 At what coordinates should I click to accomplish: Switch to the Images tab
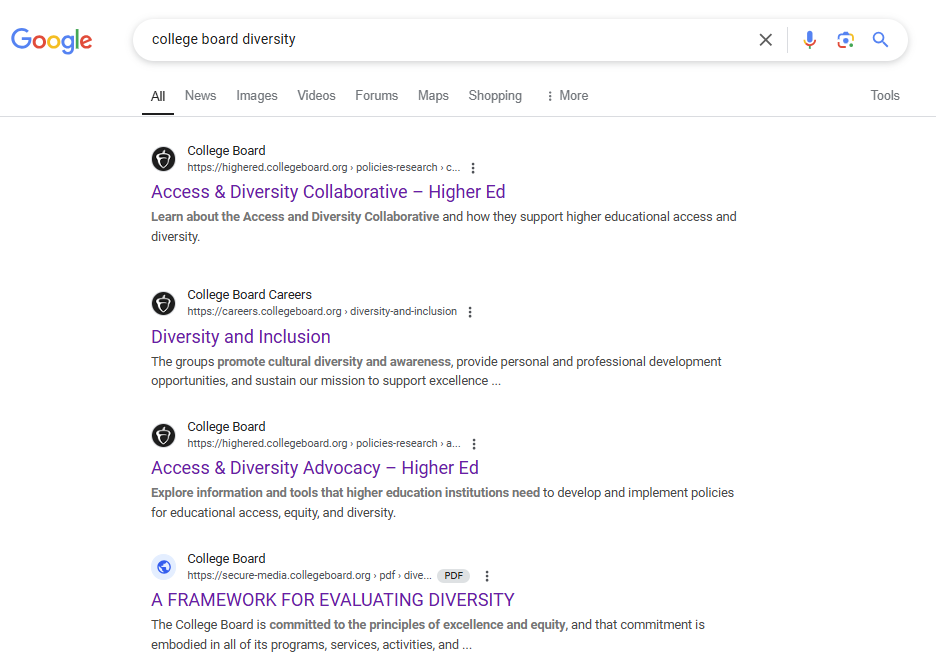tap(257, 96)
